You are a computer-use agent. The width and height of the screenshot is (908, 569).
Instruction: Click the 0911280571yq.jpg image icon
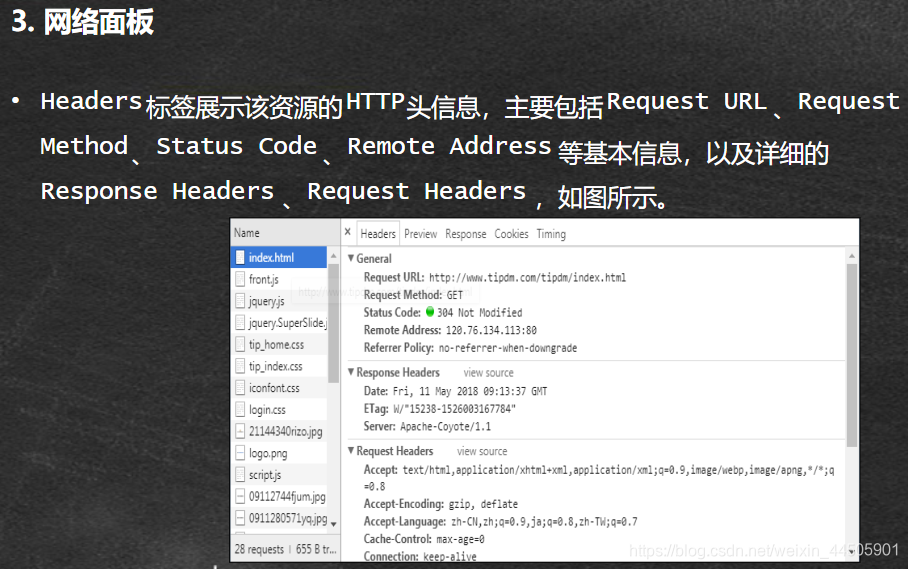click(240, 518)
